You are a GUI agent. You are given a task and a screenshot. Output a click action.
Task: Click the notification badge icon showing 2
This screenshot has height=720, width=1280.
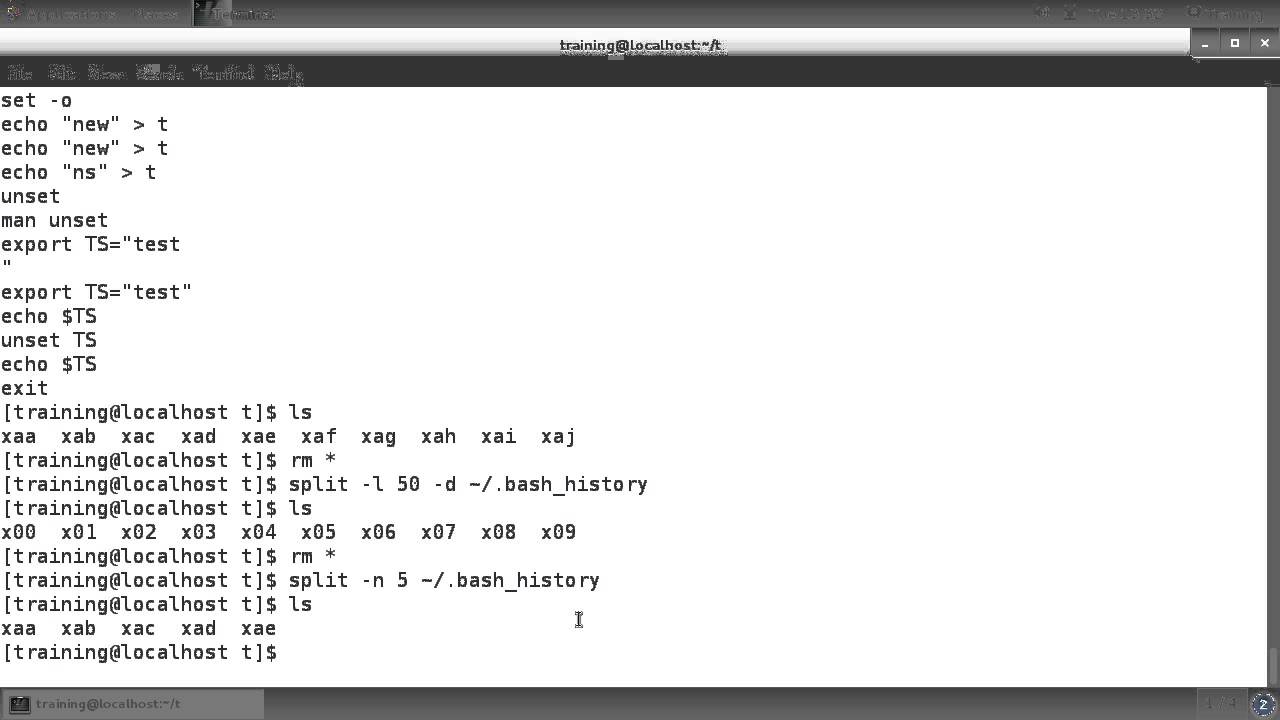(1263, 705)
